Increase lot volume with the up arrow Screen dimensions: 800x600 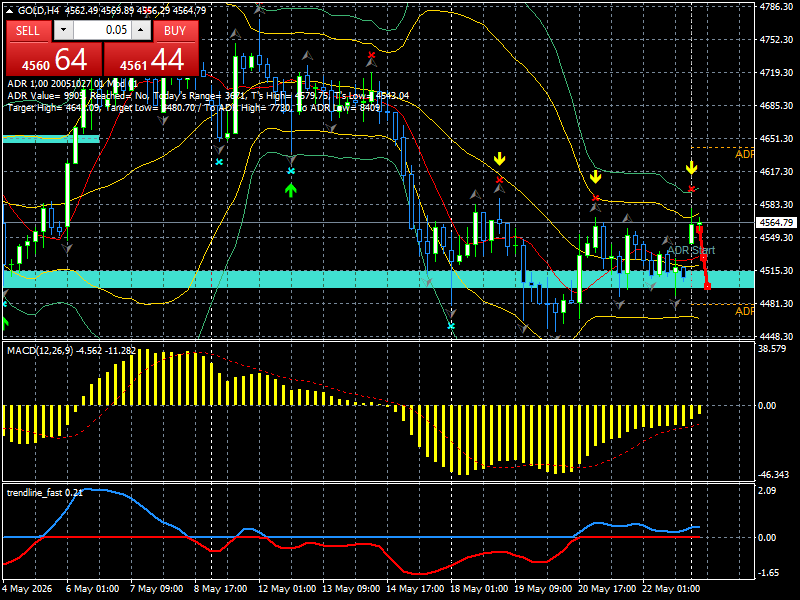point(141,30)
